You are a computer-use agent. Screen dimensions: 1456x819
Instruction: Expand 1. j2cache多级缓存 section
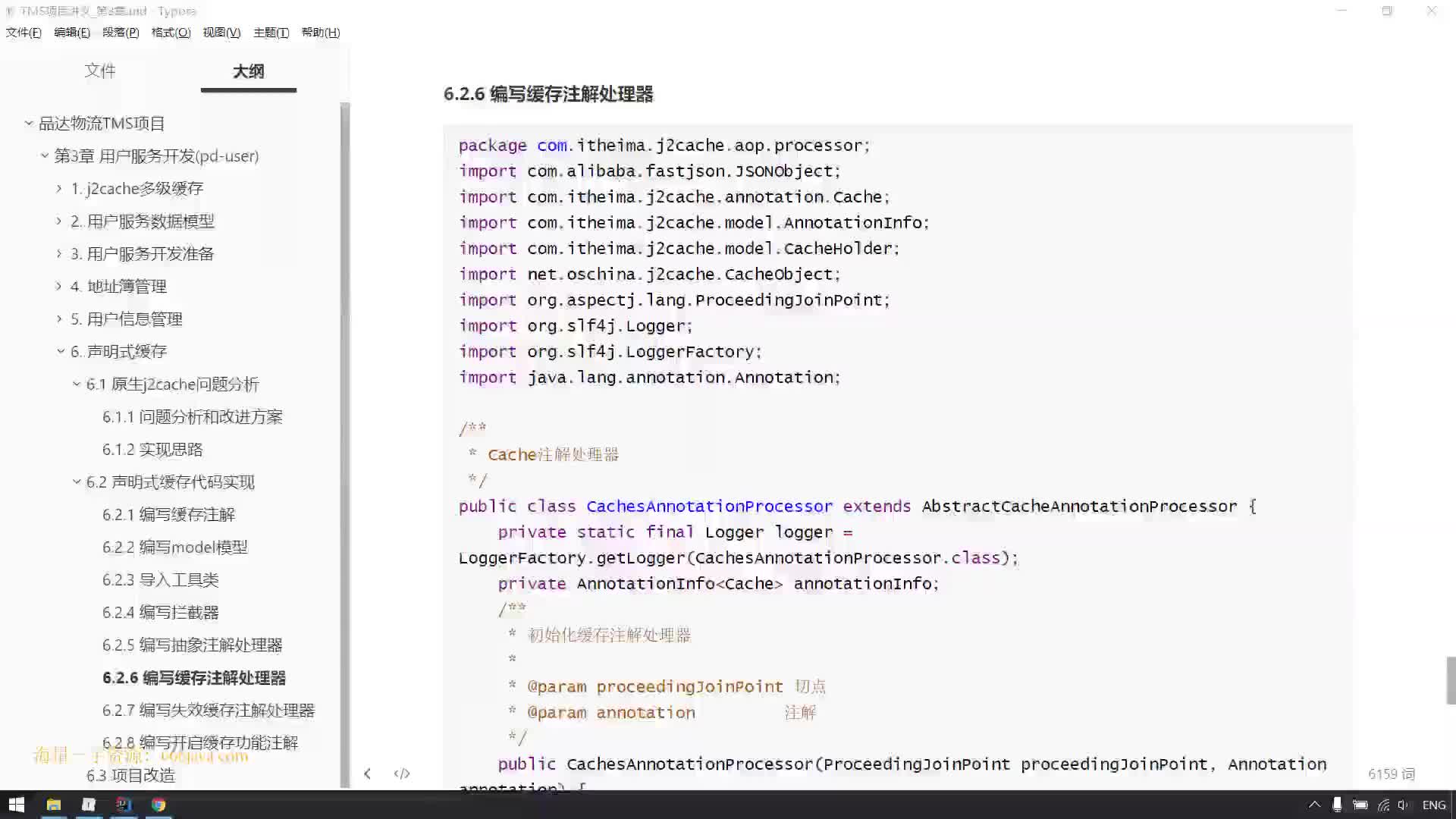59,188
